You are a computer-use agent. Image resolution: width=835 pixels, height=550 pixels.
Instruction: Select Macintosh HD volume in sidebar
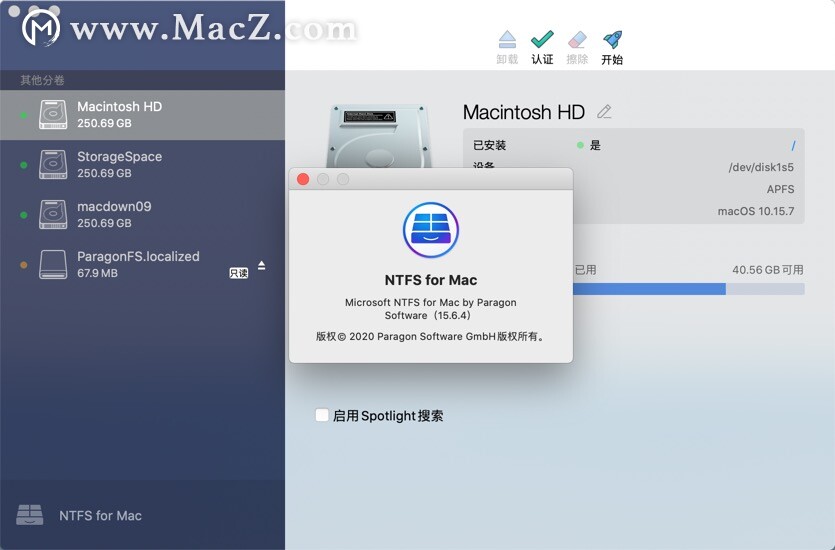point(142,115)
